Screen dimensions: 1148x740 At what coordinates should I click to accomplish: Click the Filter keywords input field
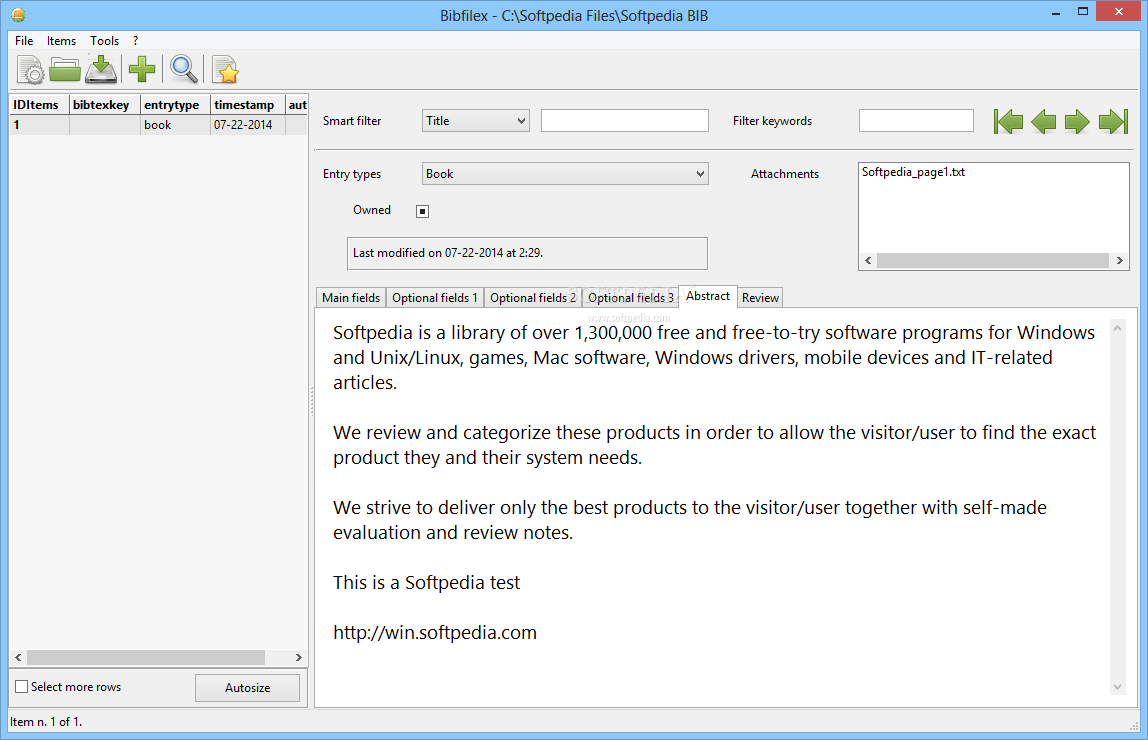(916, 121)
